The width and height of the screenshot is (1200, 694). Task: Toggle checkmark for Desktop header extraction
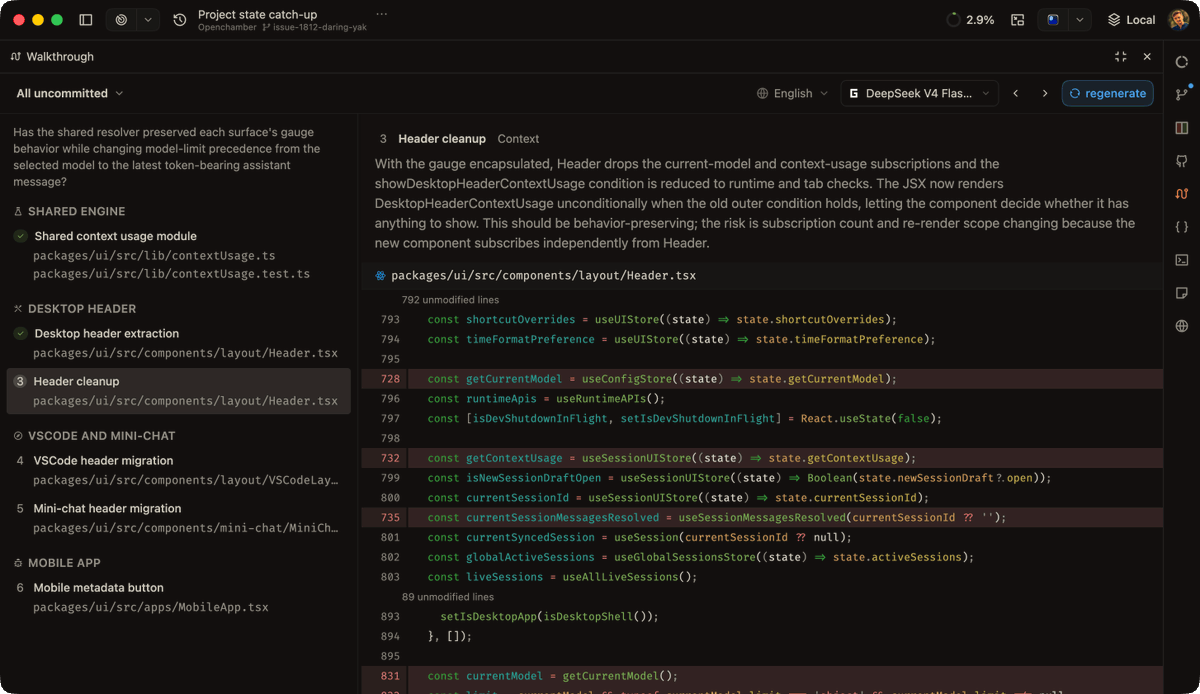[20, 333]
